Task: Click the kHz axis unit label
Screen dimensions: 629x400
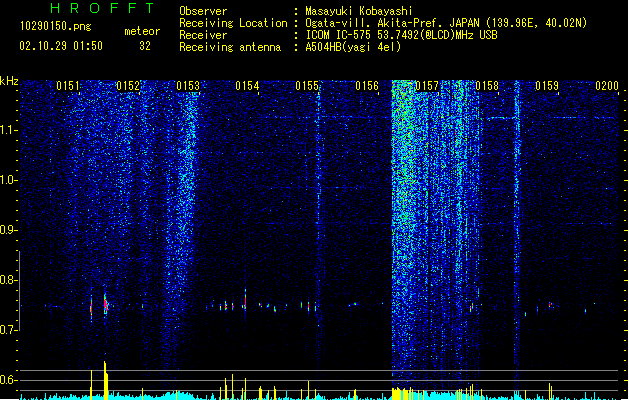Action: coord(9,81)
